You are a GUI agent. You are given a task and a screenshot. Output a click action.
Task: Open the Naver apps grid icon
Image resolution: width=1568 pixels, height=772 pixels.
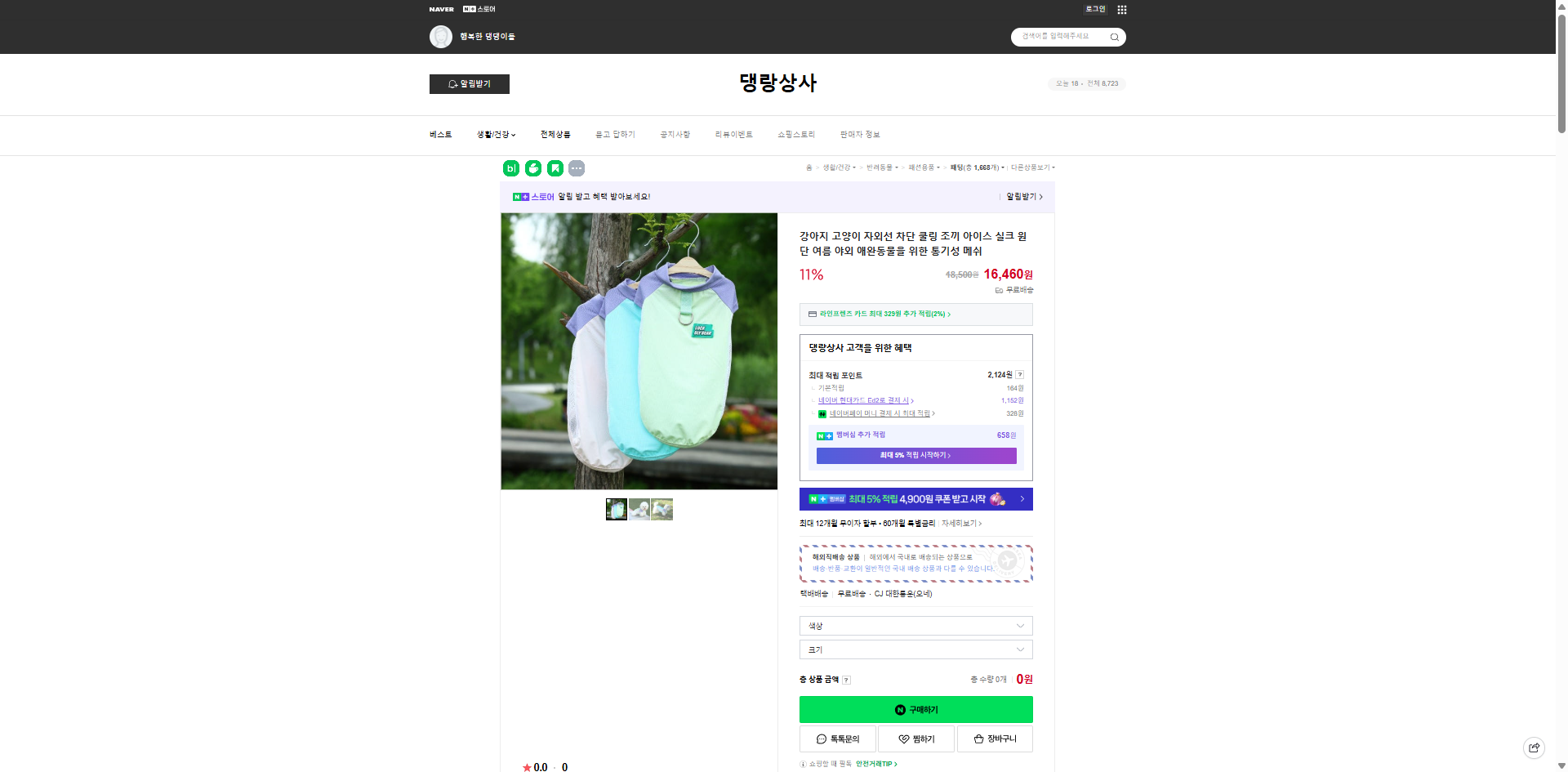[1122, 10]
